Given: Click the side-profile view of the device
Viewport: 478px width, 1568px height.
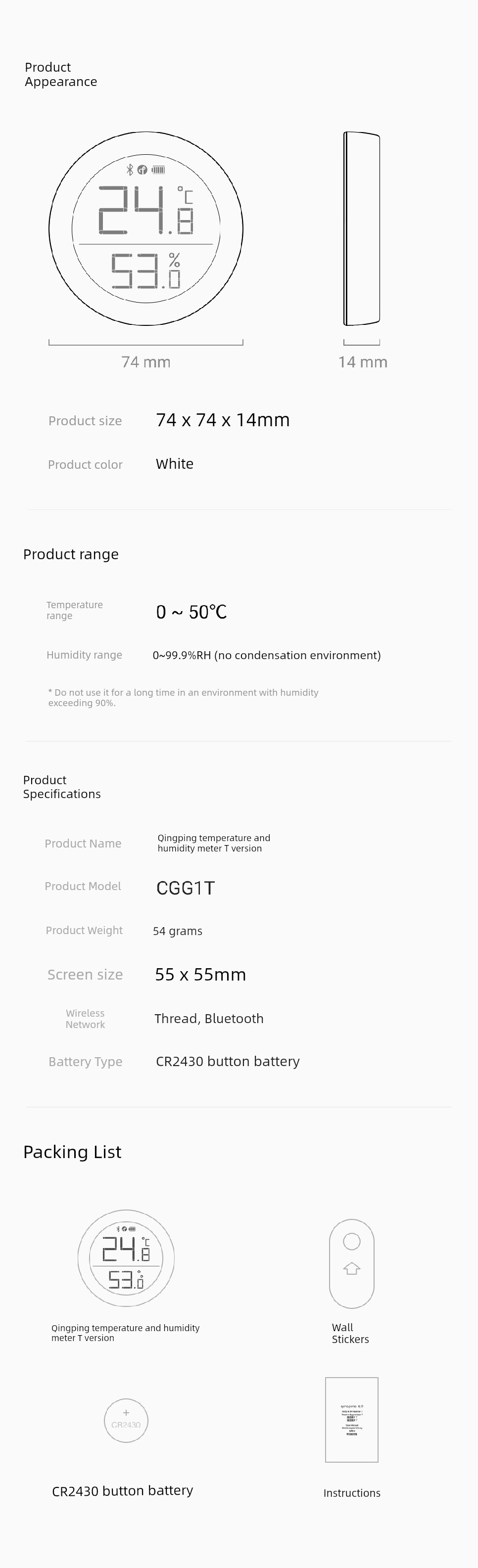Looking at the screenshot, I should (362, 229).
